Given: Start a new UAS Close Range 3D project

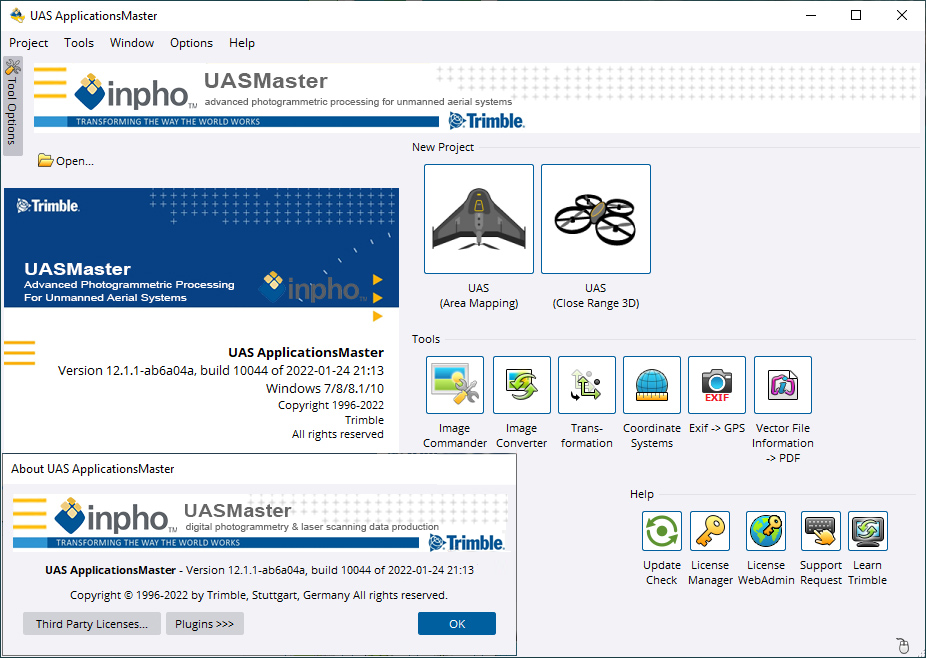Looking at the screenshot, I should pyautogui.click(x=596, y=219).
